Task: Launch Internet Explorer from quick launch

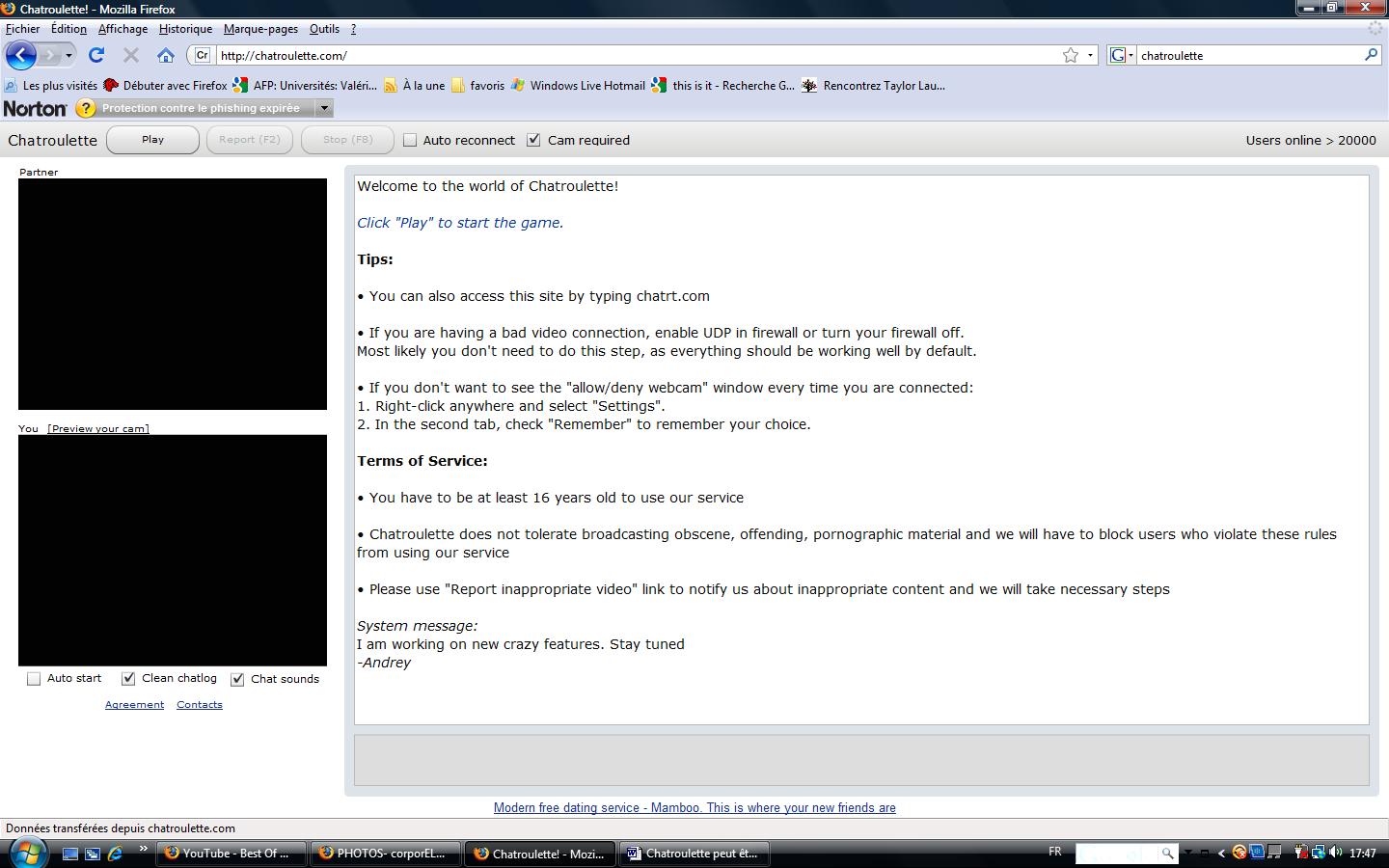Action: [115, 854]
